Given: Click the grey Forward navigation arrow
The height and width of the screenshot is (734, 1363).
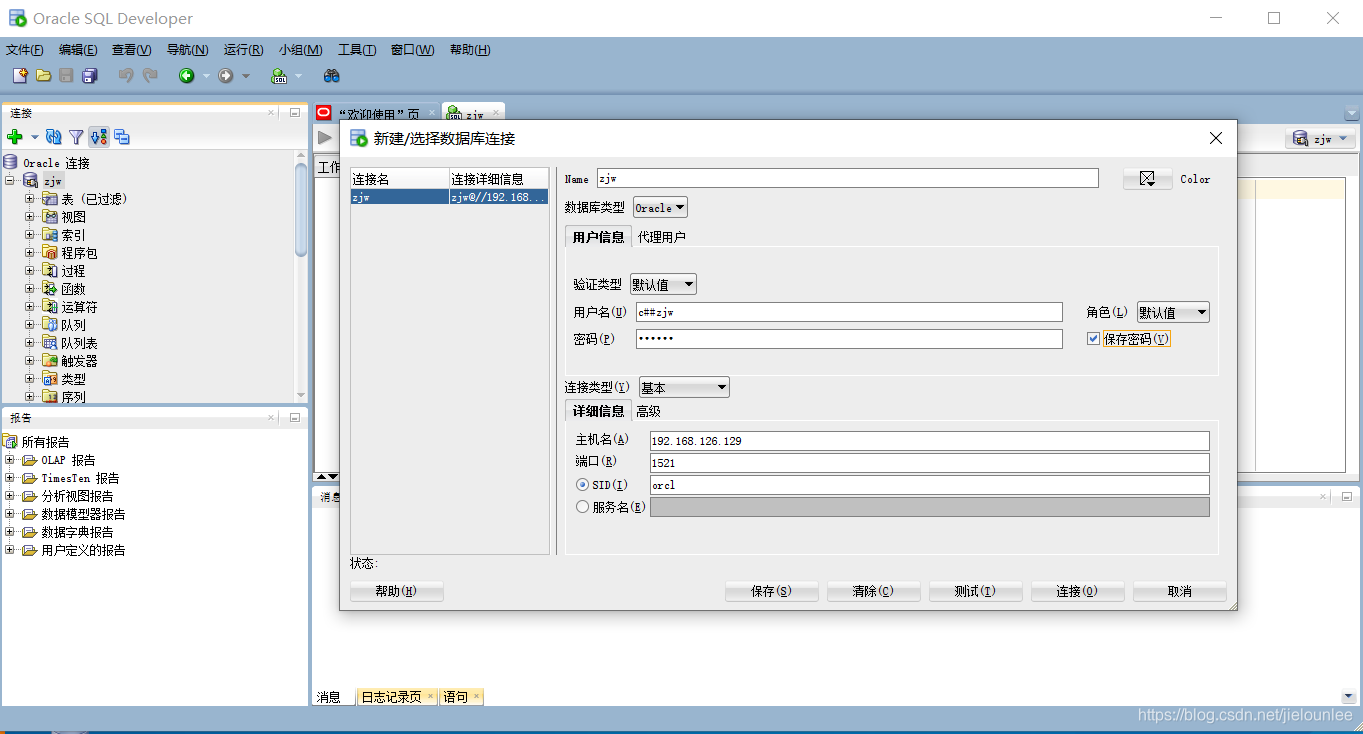Looking at the screenshot, I should (226, 76).
